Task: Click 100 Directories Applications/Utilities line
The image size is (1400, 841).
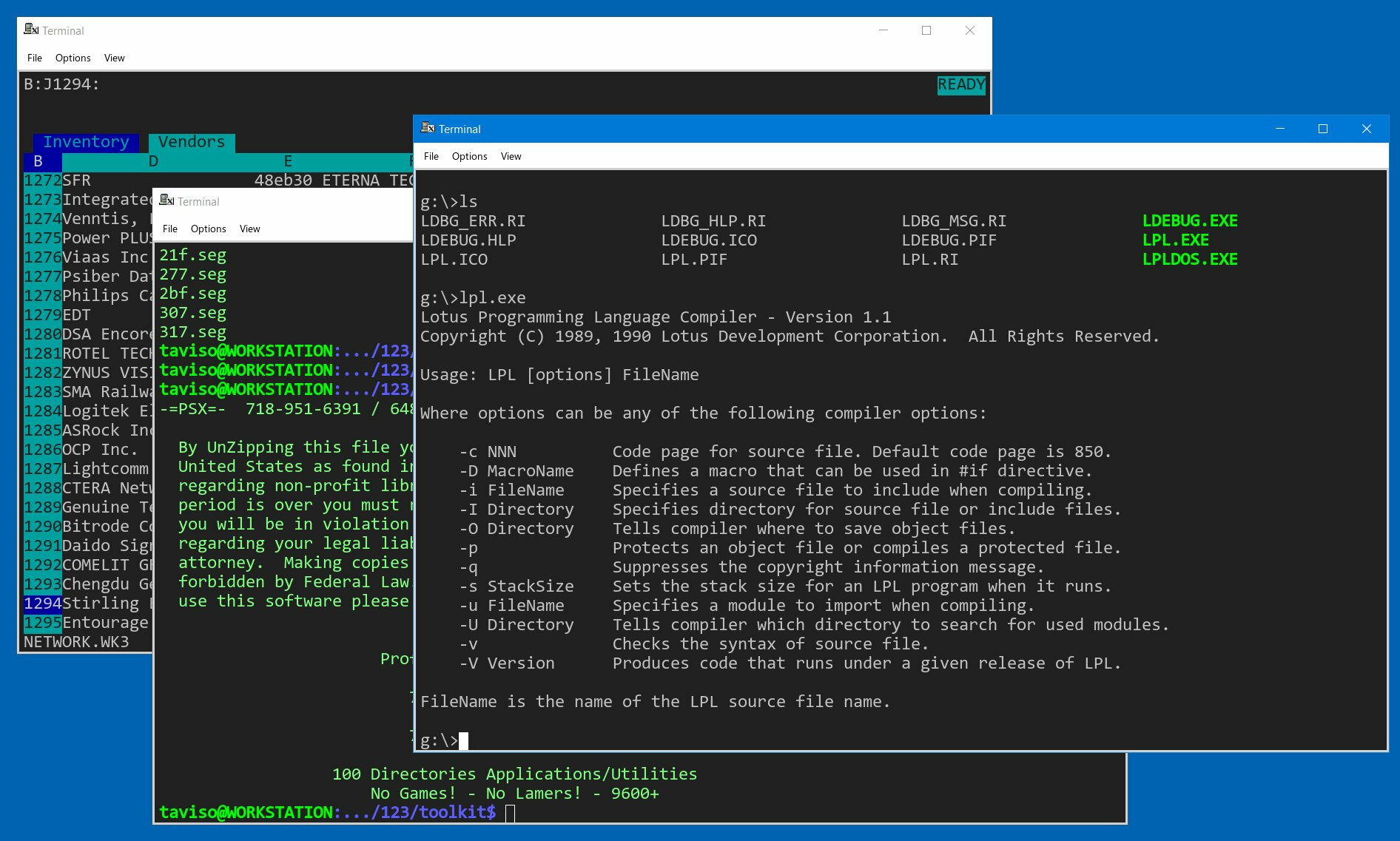Action: pyautogui.click(x=514, y=774)
